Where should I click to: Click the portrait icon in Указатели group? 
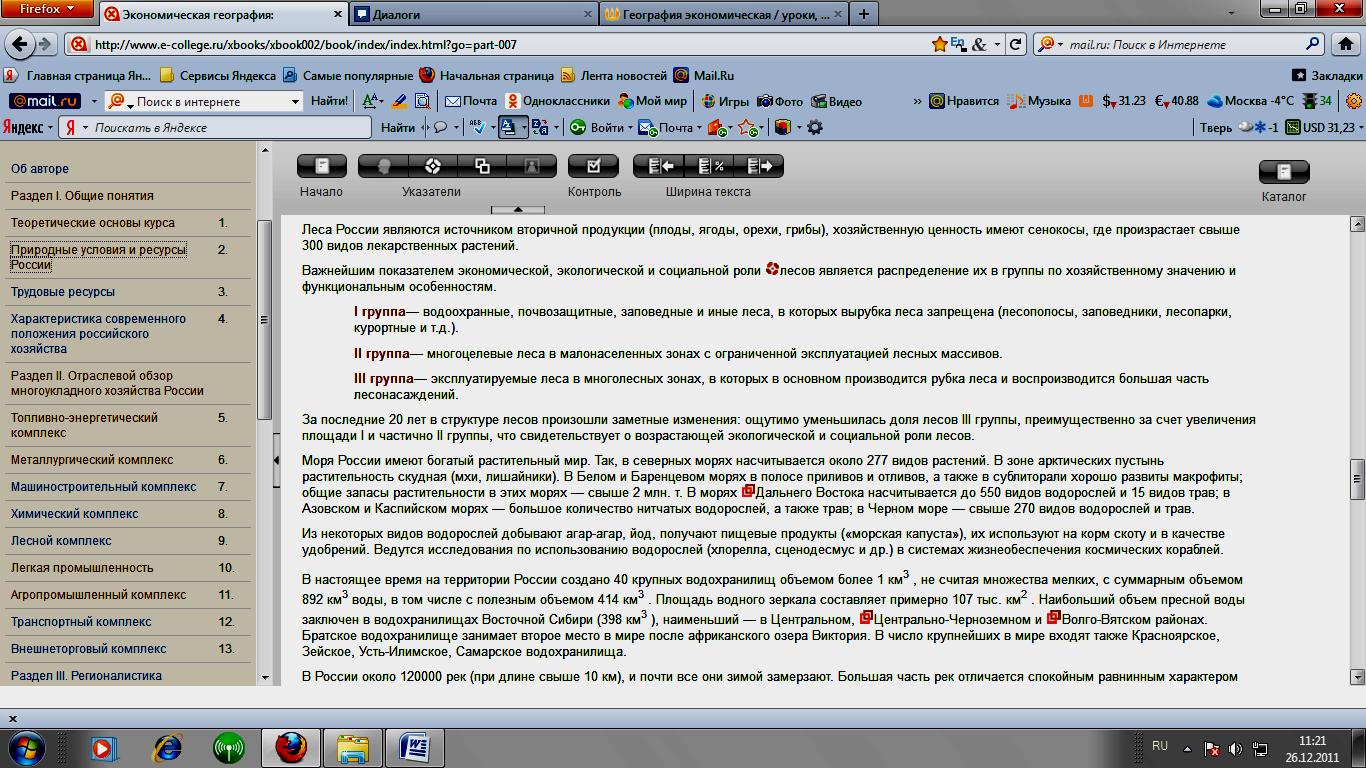coord(532,166)
